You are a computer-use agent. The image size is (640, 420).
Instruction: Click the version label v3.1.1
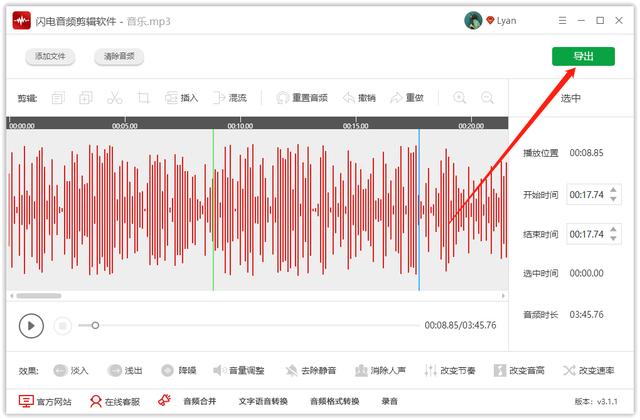(596, 402)
